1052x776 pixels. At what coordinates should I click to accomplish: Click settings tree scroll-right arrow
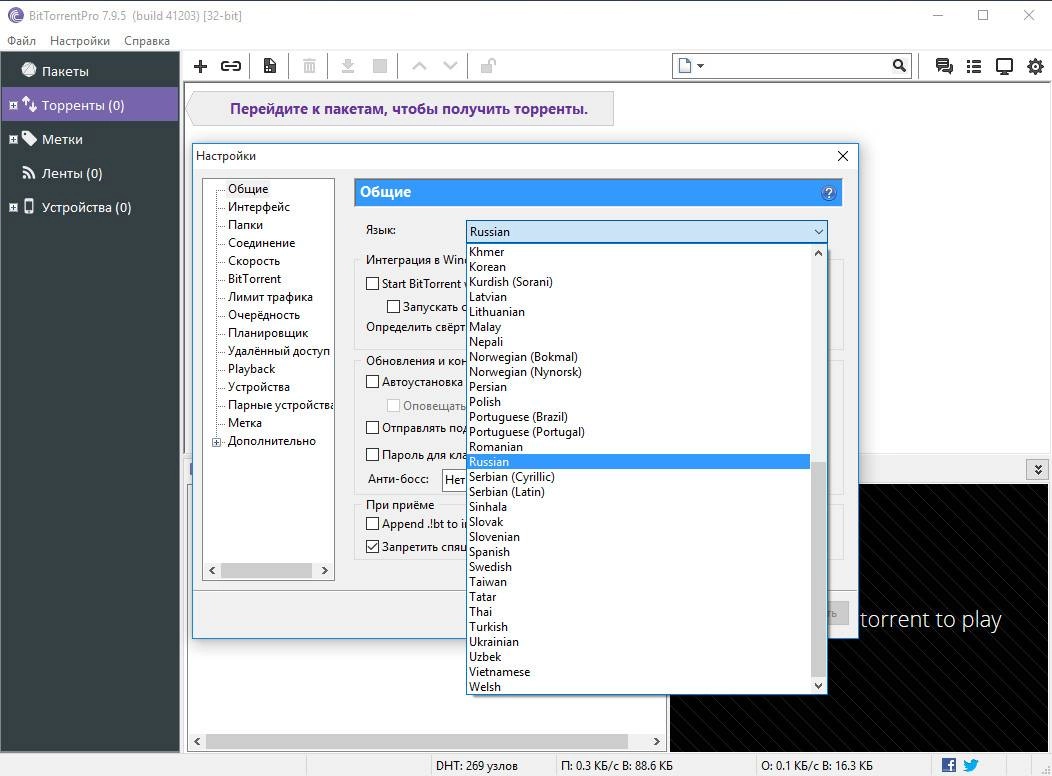point(325,570)
